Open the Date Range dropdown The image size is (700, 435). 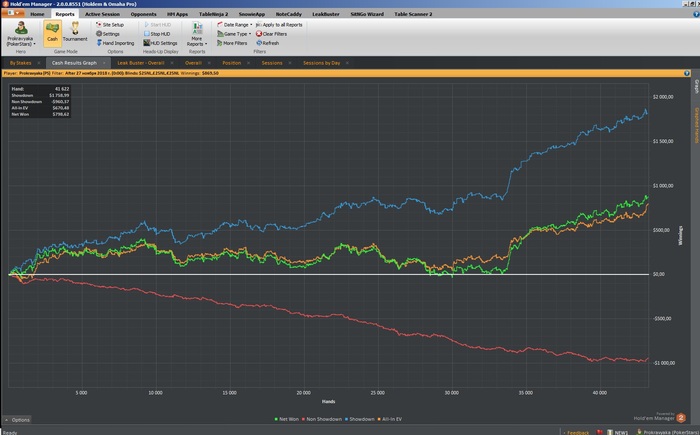click(234, 25)
